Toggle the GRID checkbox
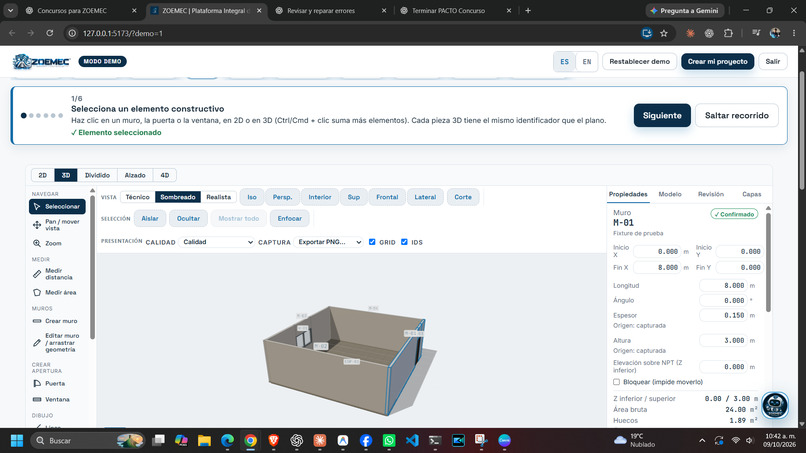 pyautogui.click(x=372, y=242)
